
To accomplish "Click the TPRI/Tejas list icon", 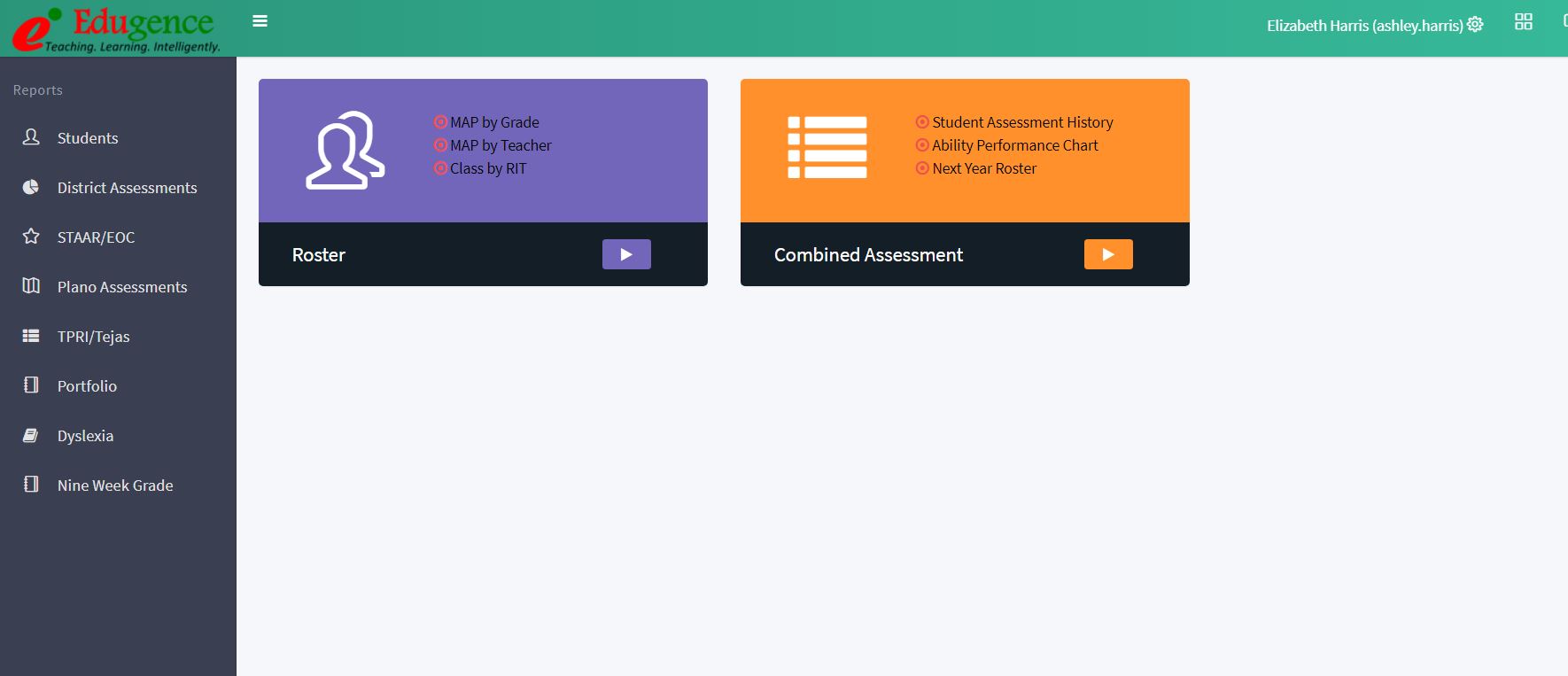I will tap(31, 336).
